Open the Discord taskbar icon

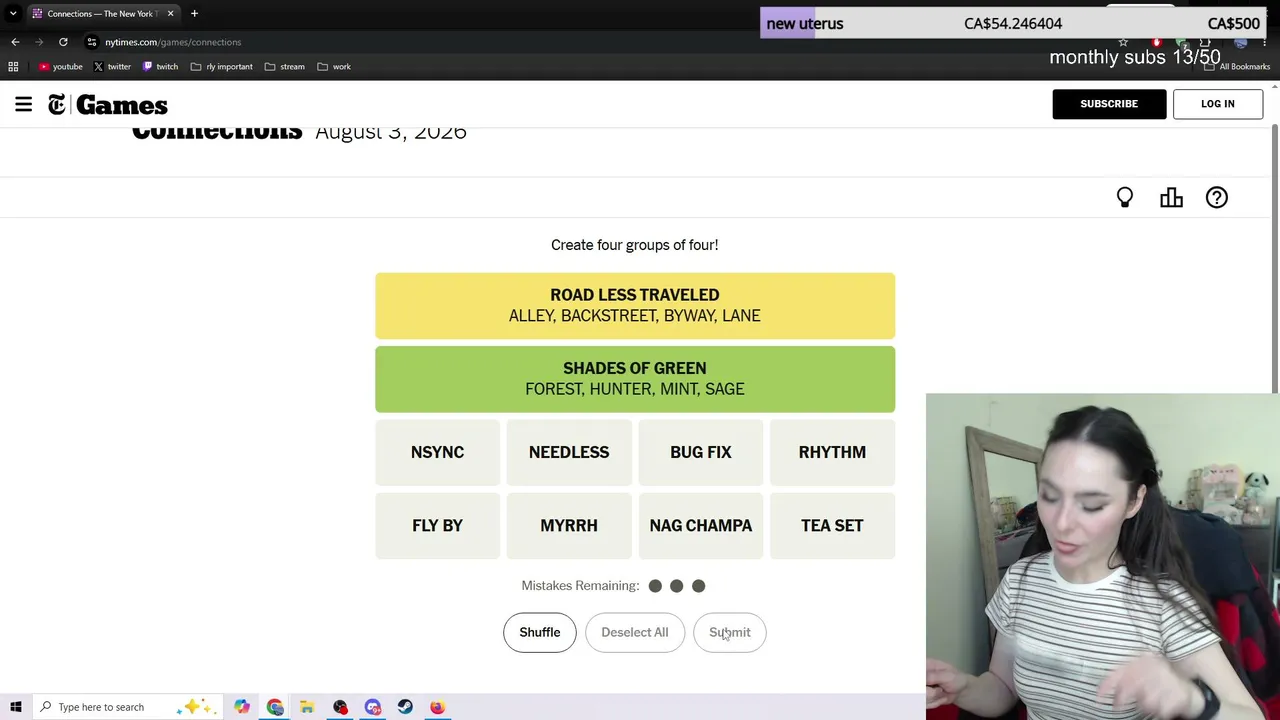pos(373,707)
